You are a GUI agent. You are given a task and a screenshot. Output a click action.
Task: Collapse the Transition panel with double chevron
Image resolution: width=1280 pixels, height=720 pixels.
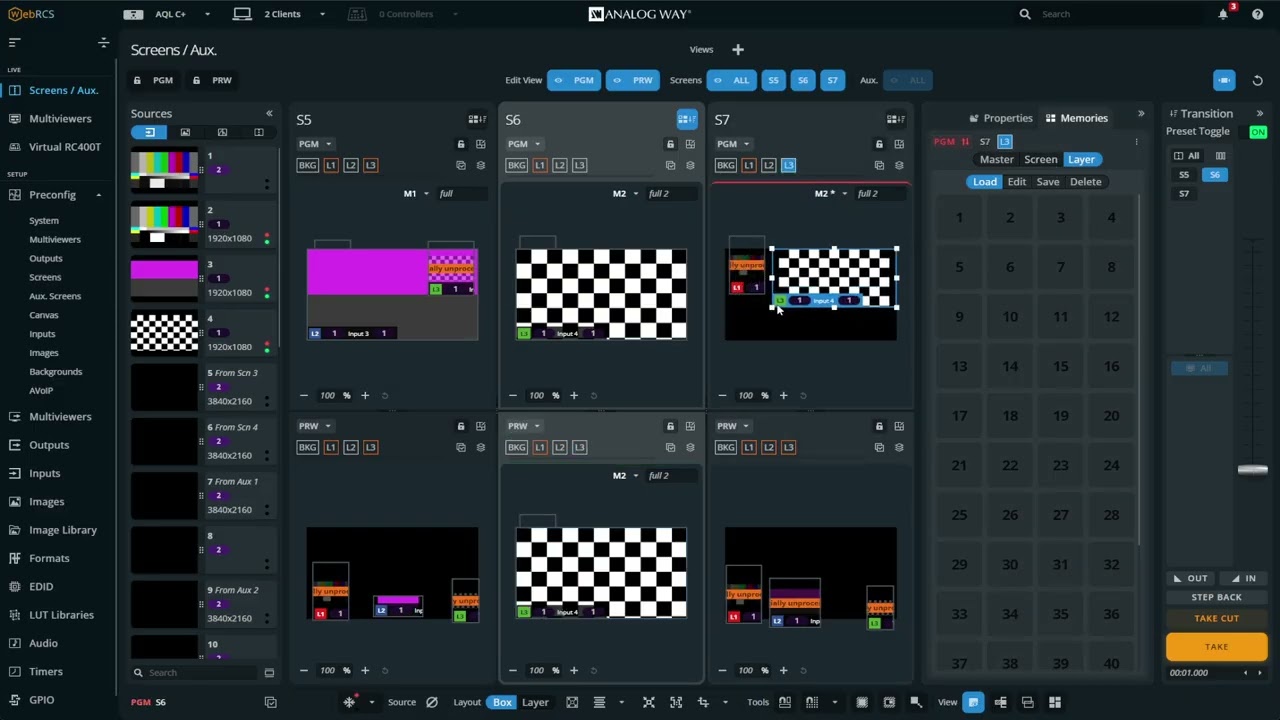coord(1260,114)
